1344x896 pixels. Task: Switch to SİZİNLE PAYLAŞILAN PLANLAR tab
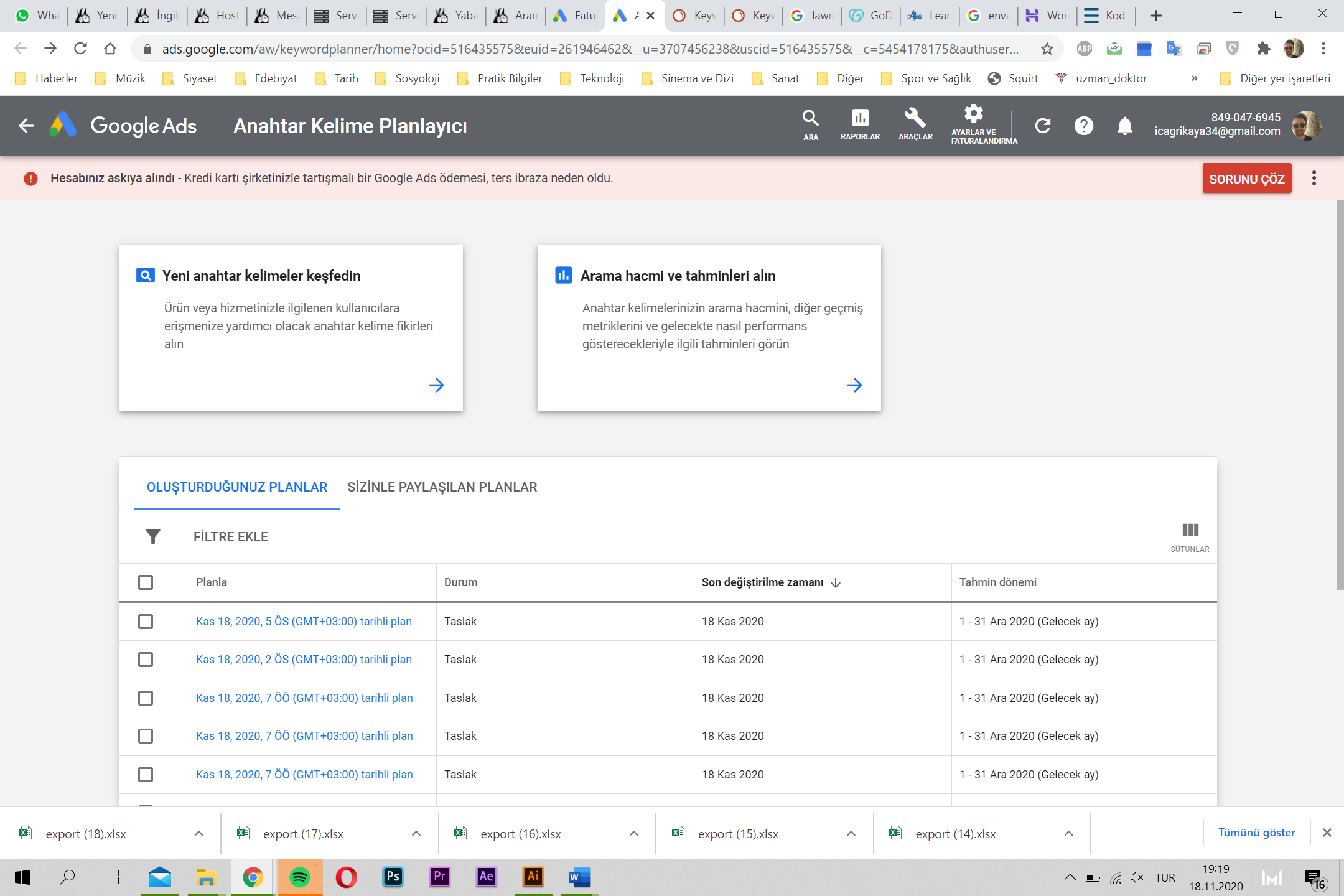point(442,487)
